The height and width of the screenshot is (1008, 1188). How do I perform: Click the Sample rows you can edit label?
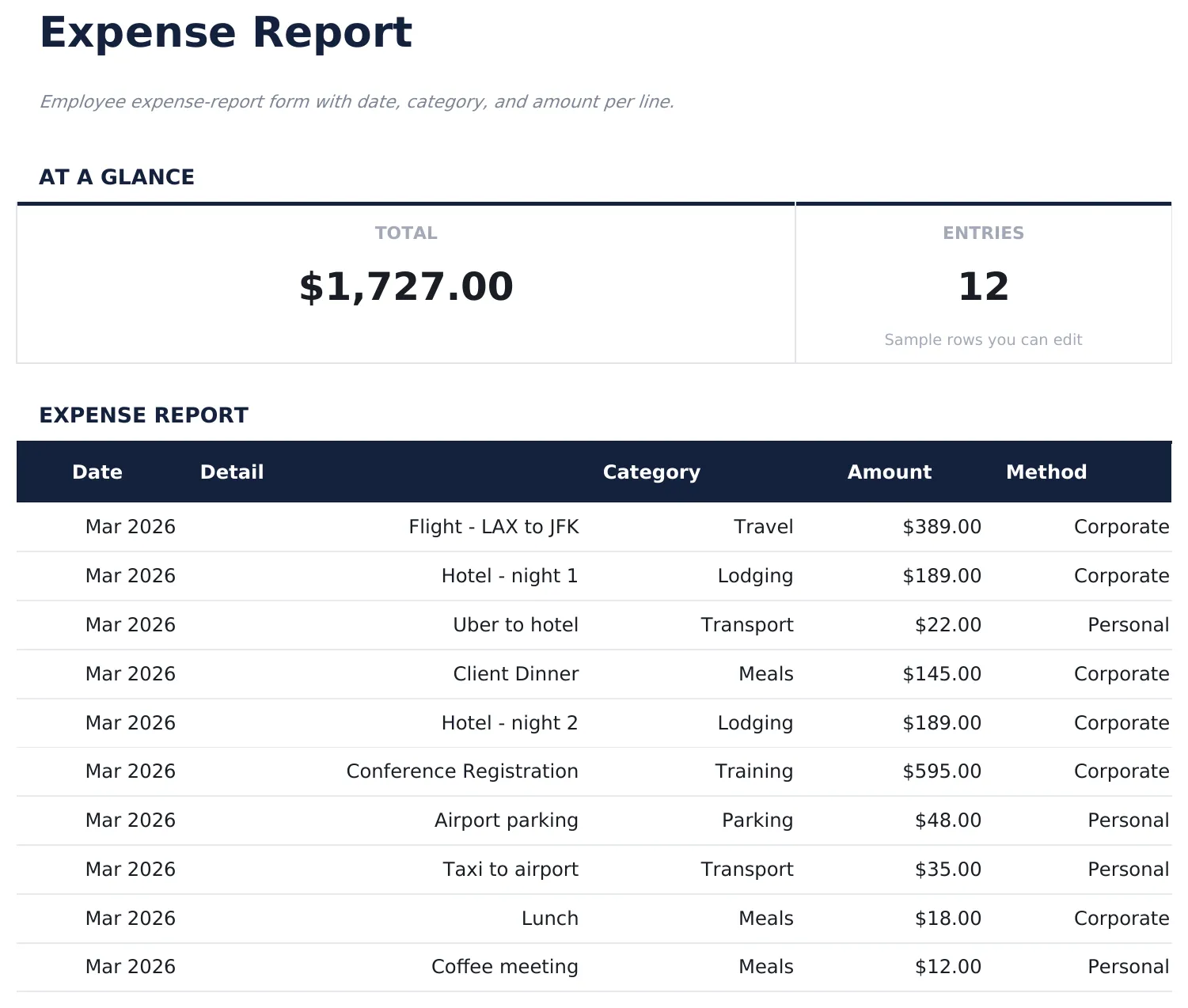click(x=983, y=339)
